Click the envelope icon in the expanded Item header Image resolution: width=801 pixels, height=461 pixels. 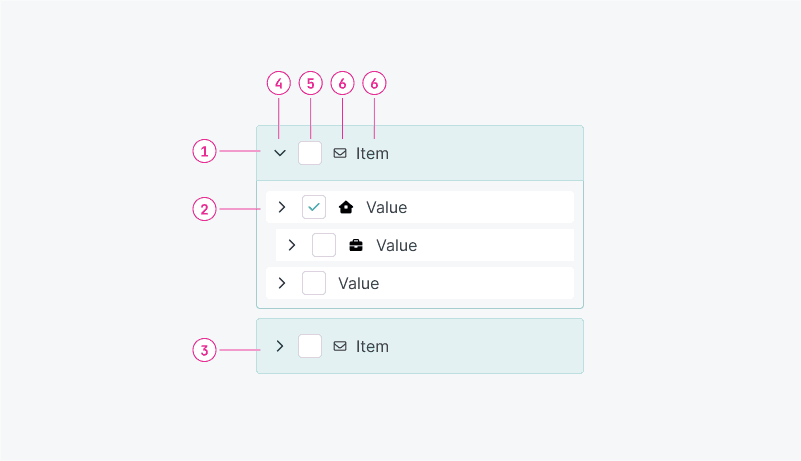pos(340,153)
